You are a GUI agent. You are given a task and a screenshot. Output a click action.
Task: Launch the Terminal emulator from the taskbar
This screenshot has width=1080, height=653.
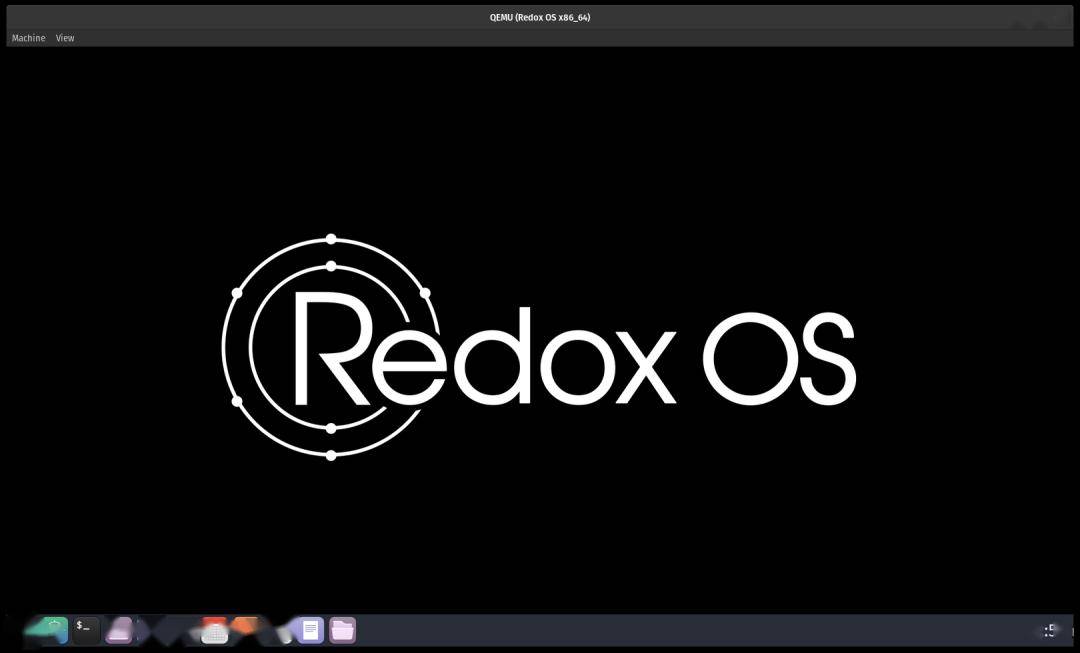click(85, 630)
